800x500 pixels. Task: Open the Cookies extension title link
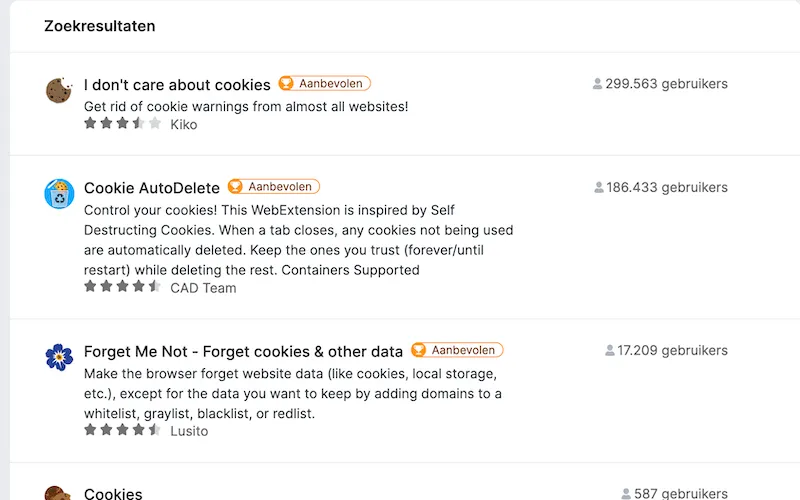click(x=113, y=493)
